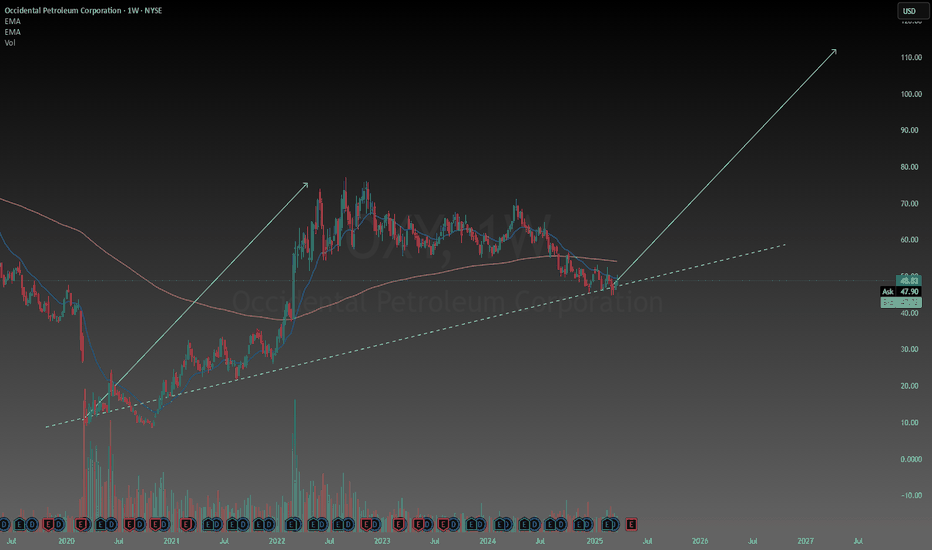Open the USD currency selector
This screenshot has height=550, width=932.
[x=913, y=11]
